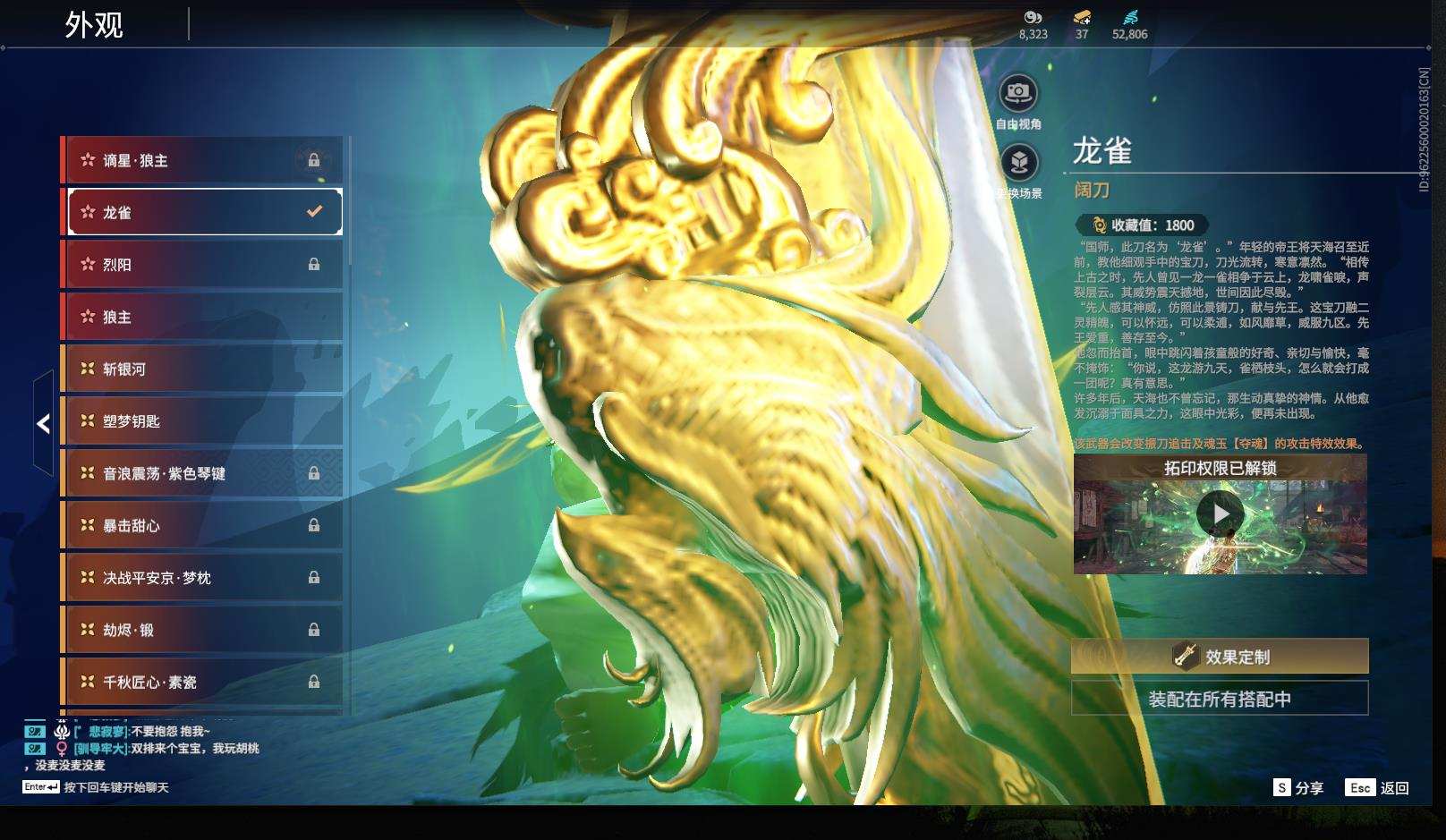This screenshot has width=1446, height=840.
Task: Click the chat prompt 按下回车键开始聊天
Action: [x=116, y=787]
